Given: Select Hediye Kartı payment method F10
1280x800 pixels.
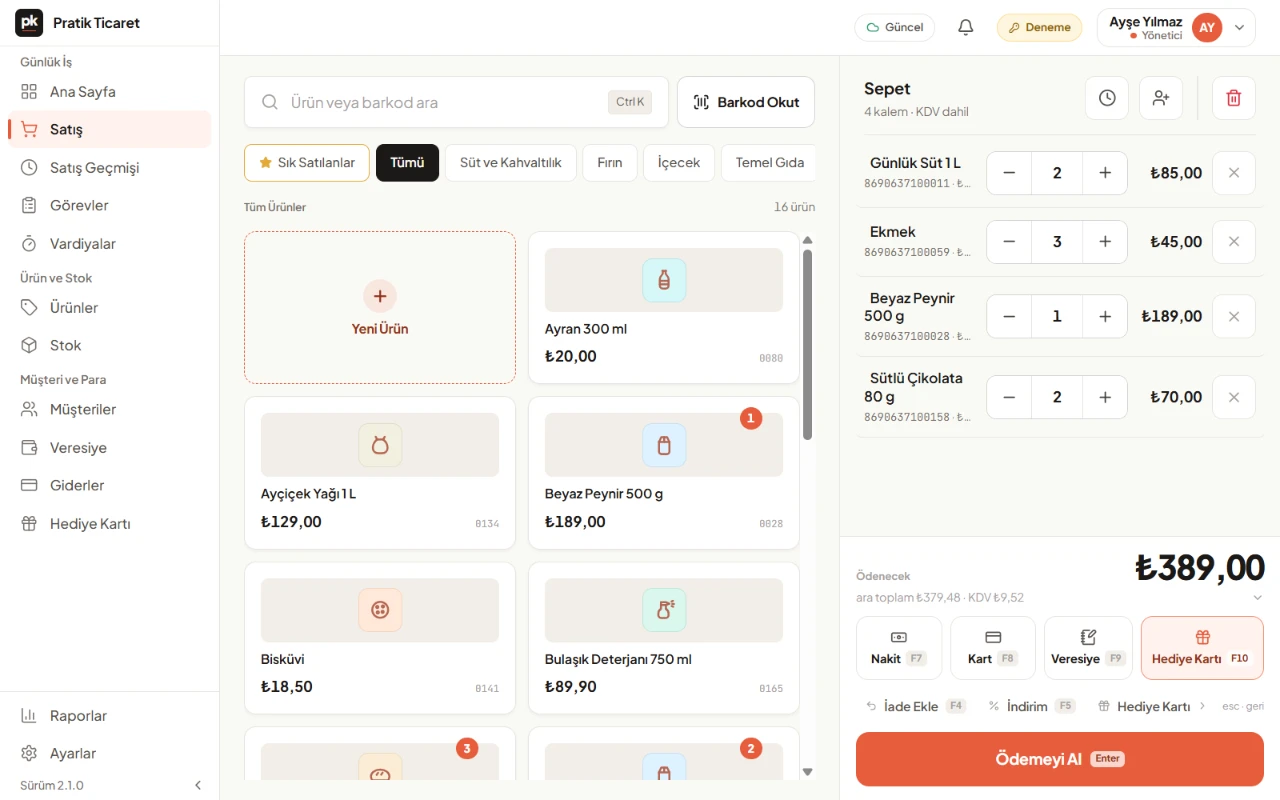Looking at the screenshot, I should (x=1202, y=648).
